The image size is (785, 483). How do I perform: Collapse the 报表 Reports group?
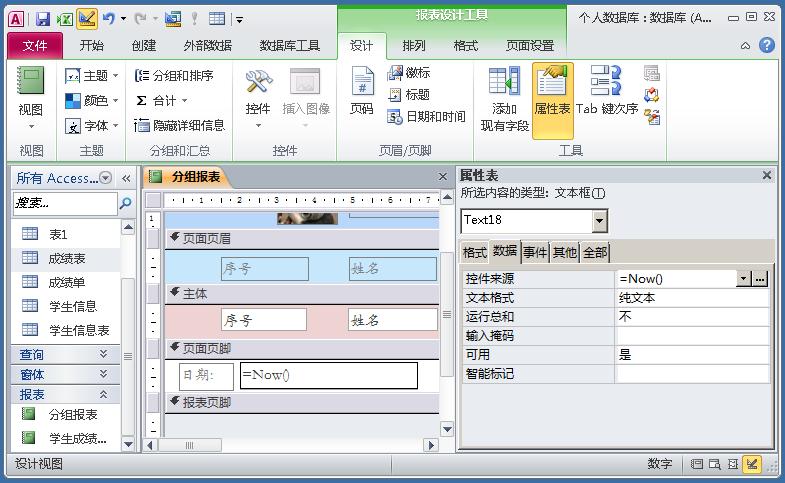click(65, 394)
